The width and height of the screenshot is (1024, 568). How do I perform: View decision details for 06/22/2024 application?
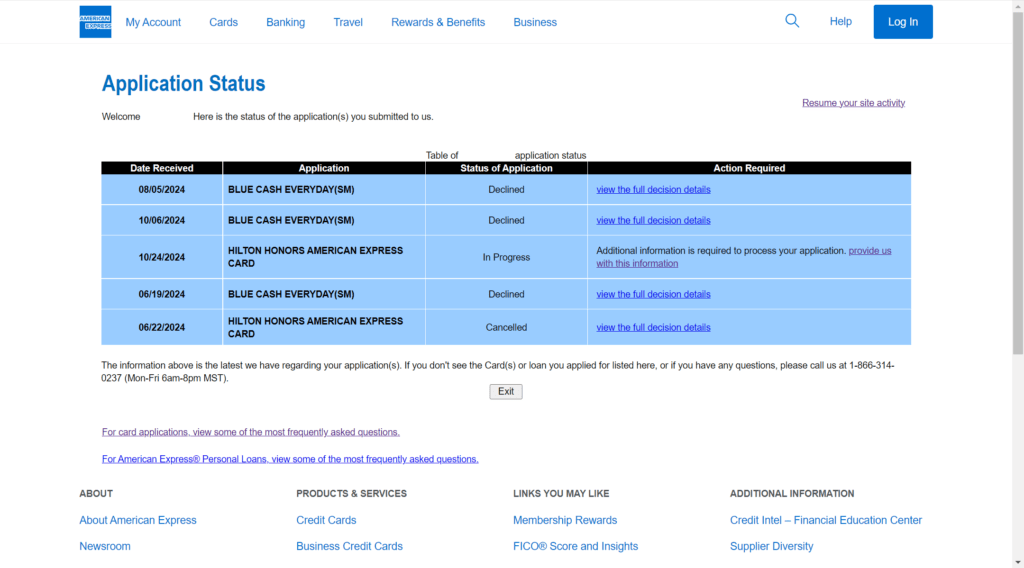tap(653, 328)
